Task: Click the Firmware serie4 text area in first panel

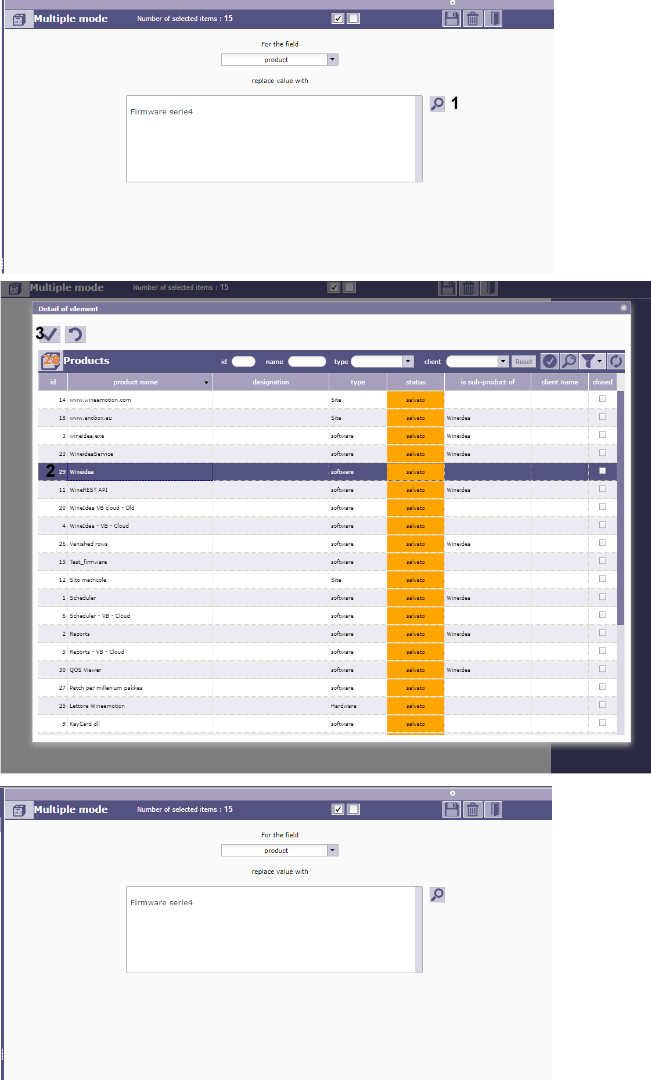Action: pos(271,139)
